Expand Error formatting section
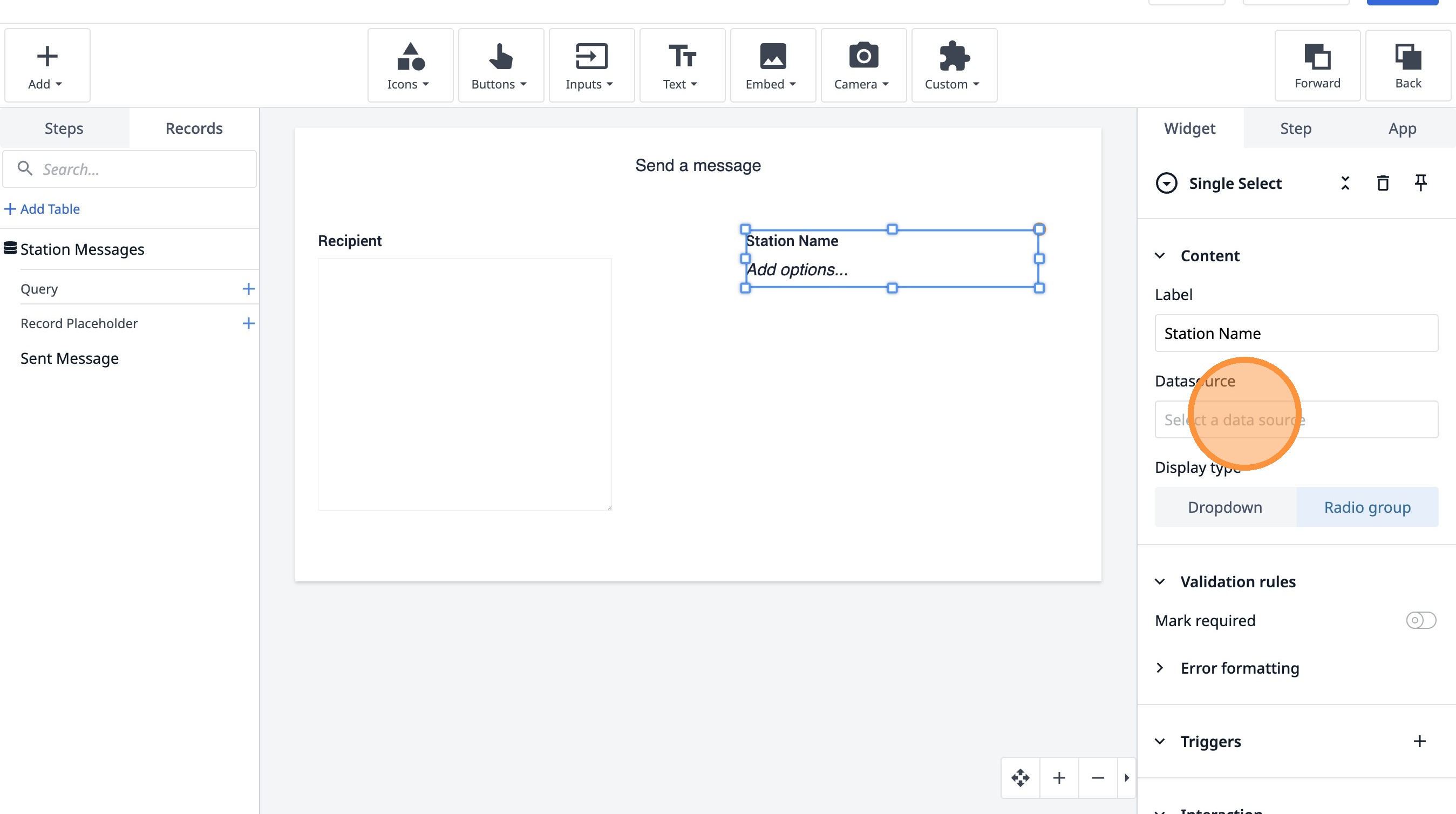This screenshot has height=814, width=1456. coord(1239,668)
